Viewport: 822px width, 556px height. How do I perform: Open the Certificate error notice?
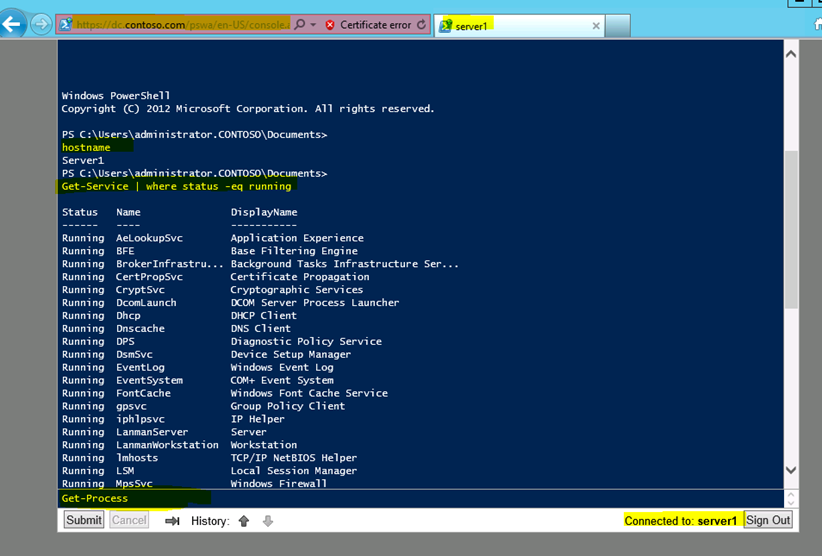[x=375, y=25]
